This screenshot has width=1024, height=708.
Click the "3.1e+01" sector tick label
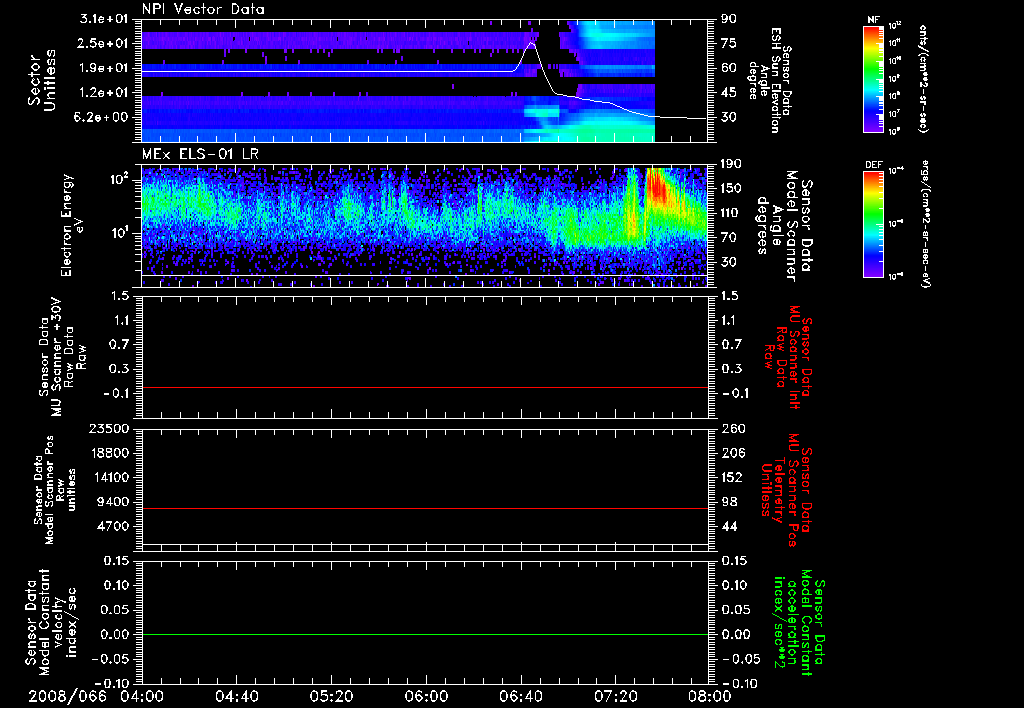click(103, 19)
